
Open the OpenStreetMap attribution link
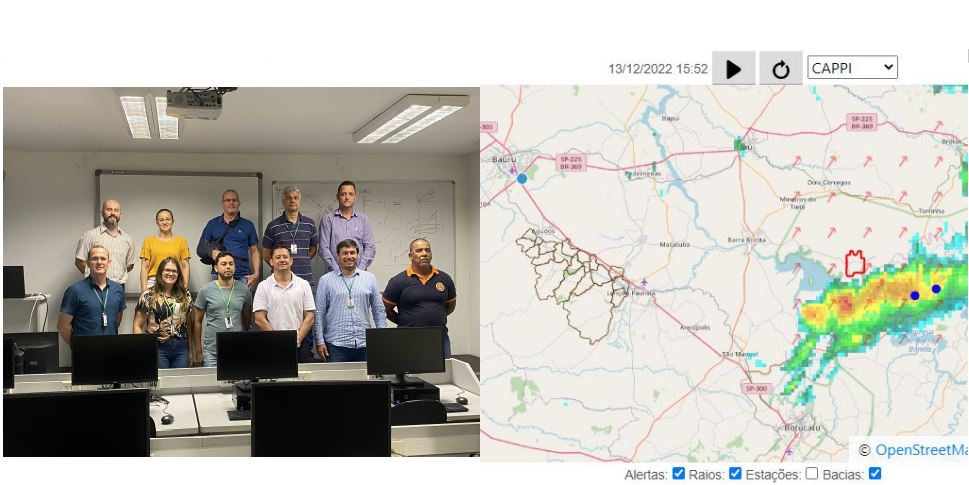point(921,450)
